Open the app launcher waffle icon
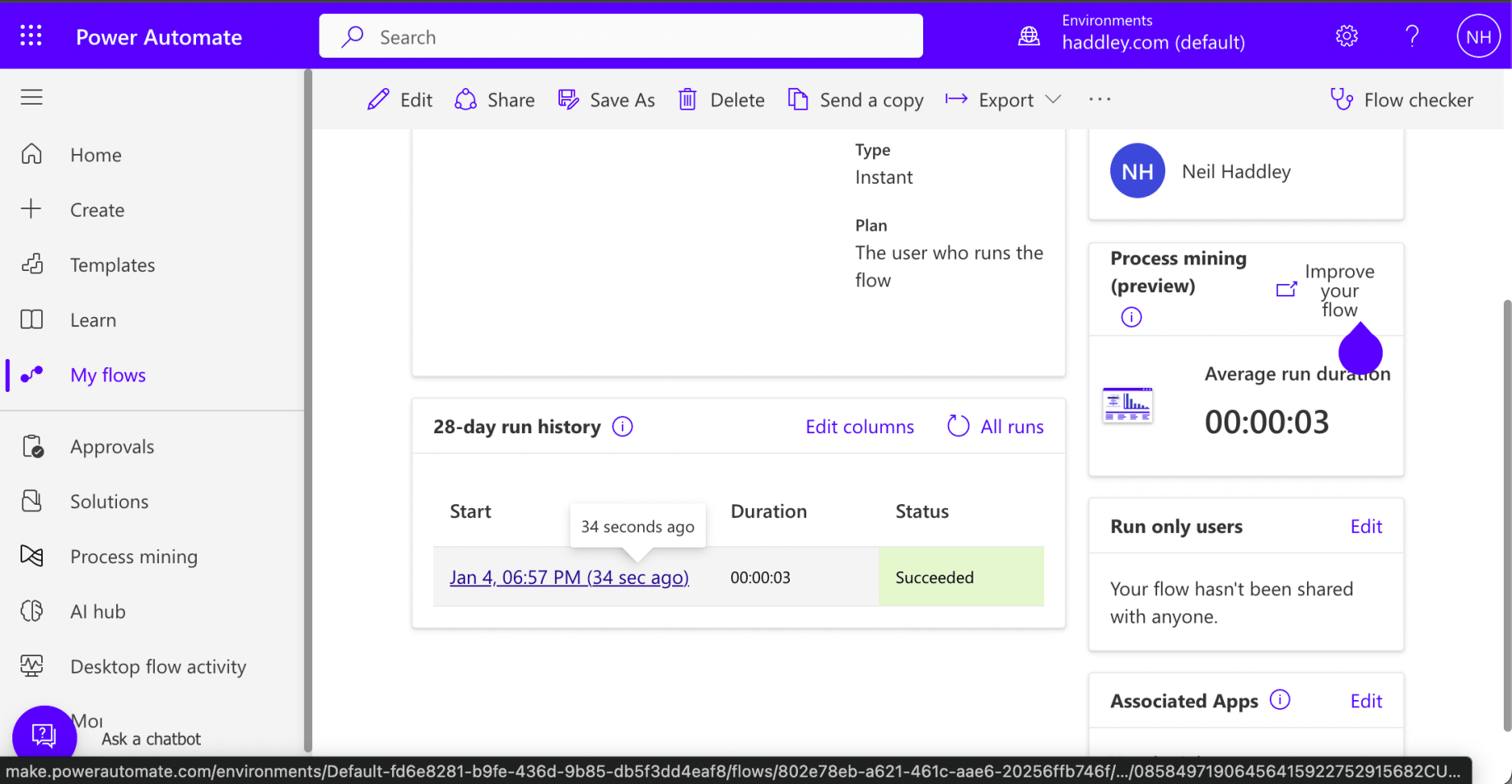Image resolution: width=1512 pixels, height=784 pixels. point(31,35)
